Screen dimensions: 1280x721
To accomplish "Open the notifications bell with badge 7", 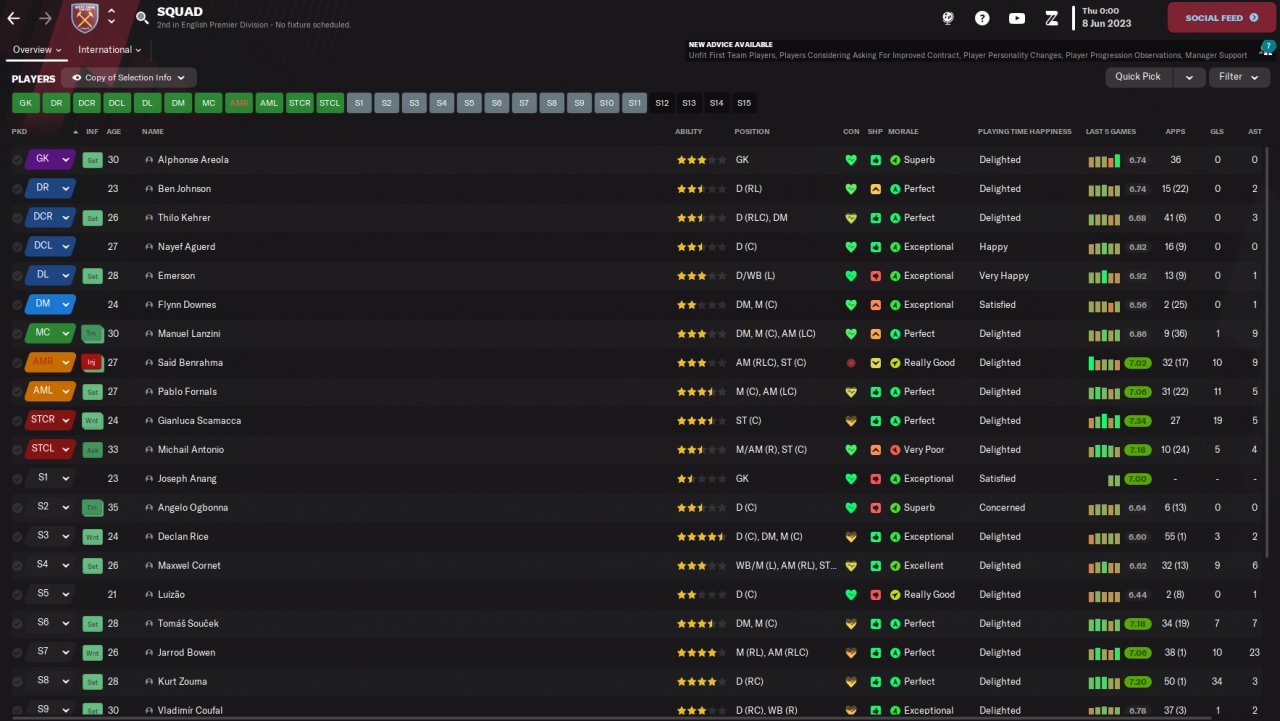I will click(x=1267, y=49).
